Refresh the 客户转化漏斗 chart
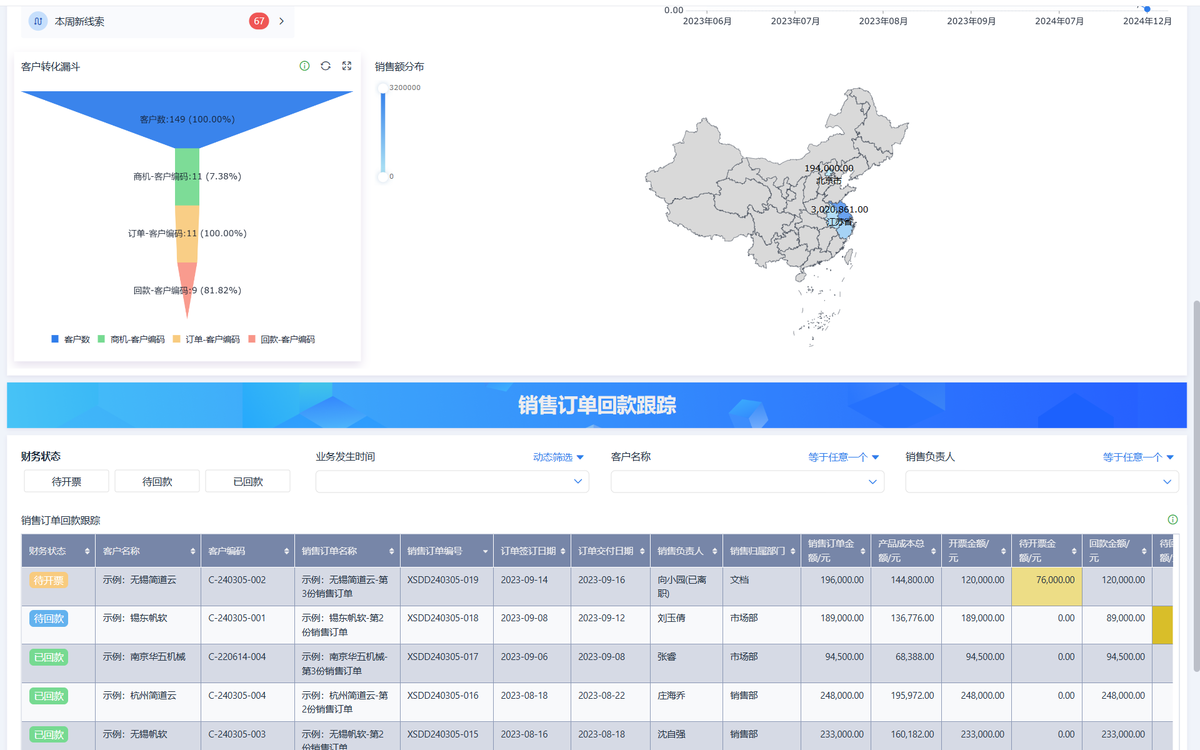The image size is (1200, 750). [326, 66]
